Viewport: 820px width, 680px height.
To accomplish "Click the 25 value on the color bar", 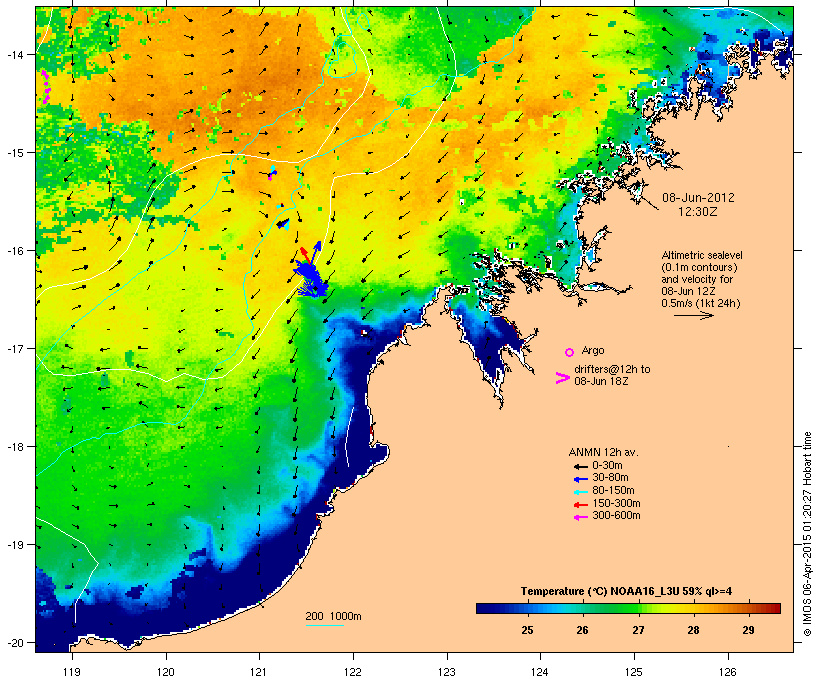I will coord(527,630).
